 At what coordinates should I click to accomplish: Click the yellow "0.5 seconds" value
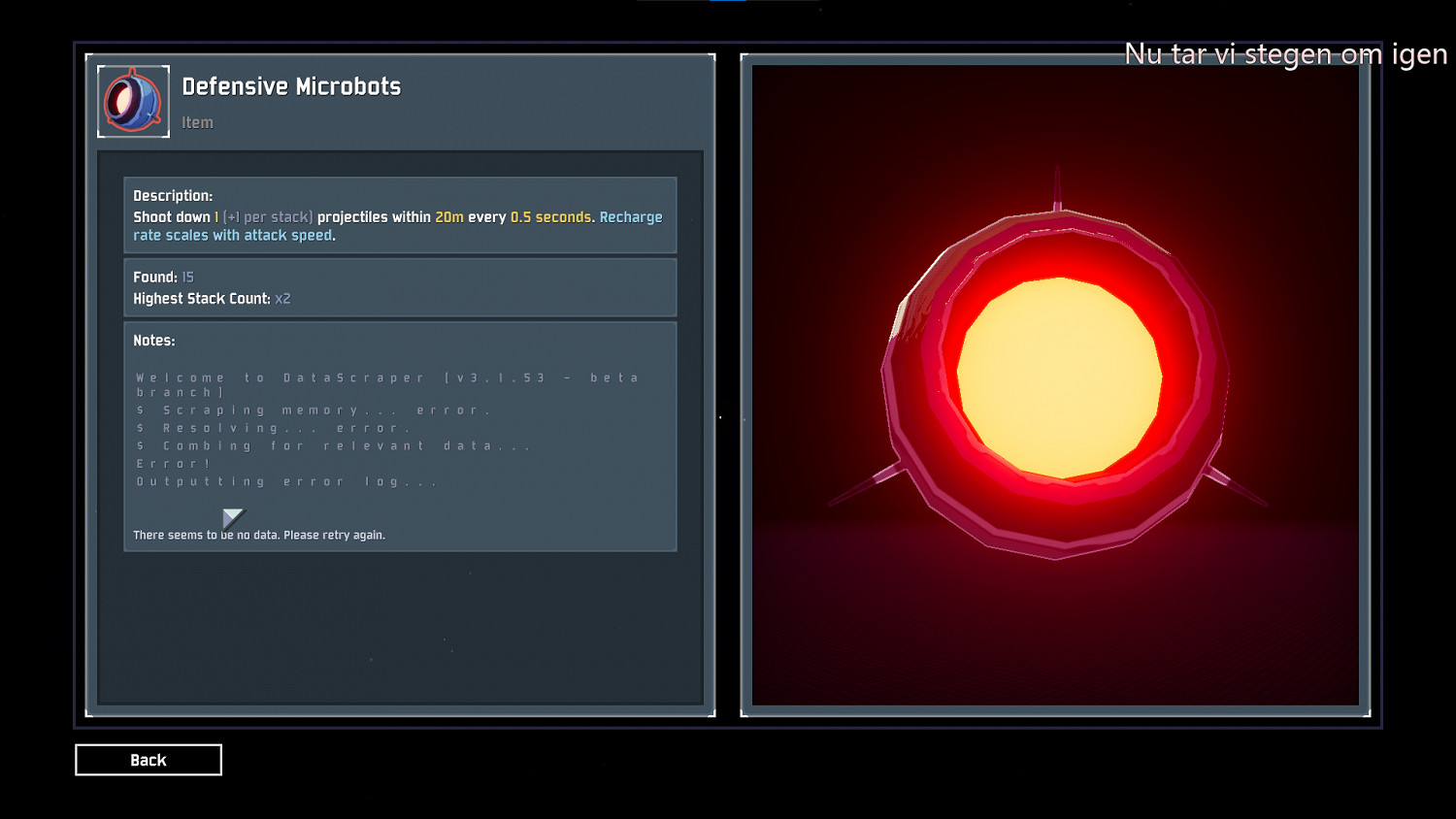click(x=549, y=217)
